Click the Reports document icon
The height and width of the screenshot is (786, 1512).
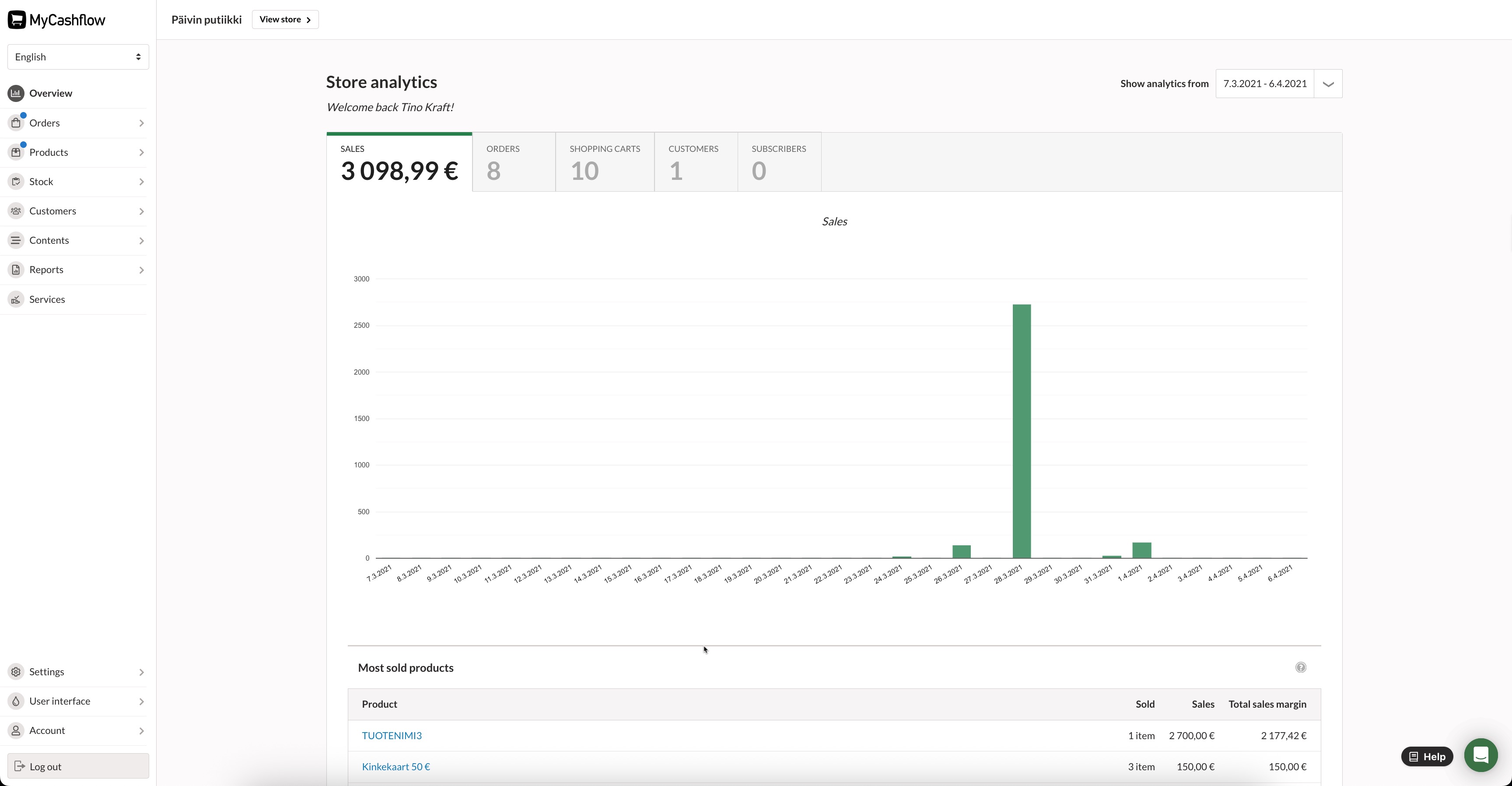pyautogui.click(x=16, y=270)
